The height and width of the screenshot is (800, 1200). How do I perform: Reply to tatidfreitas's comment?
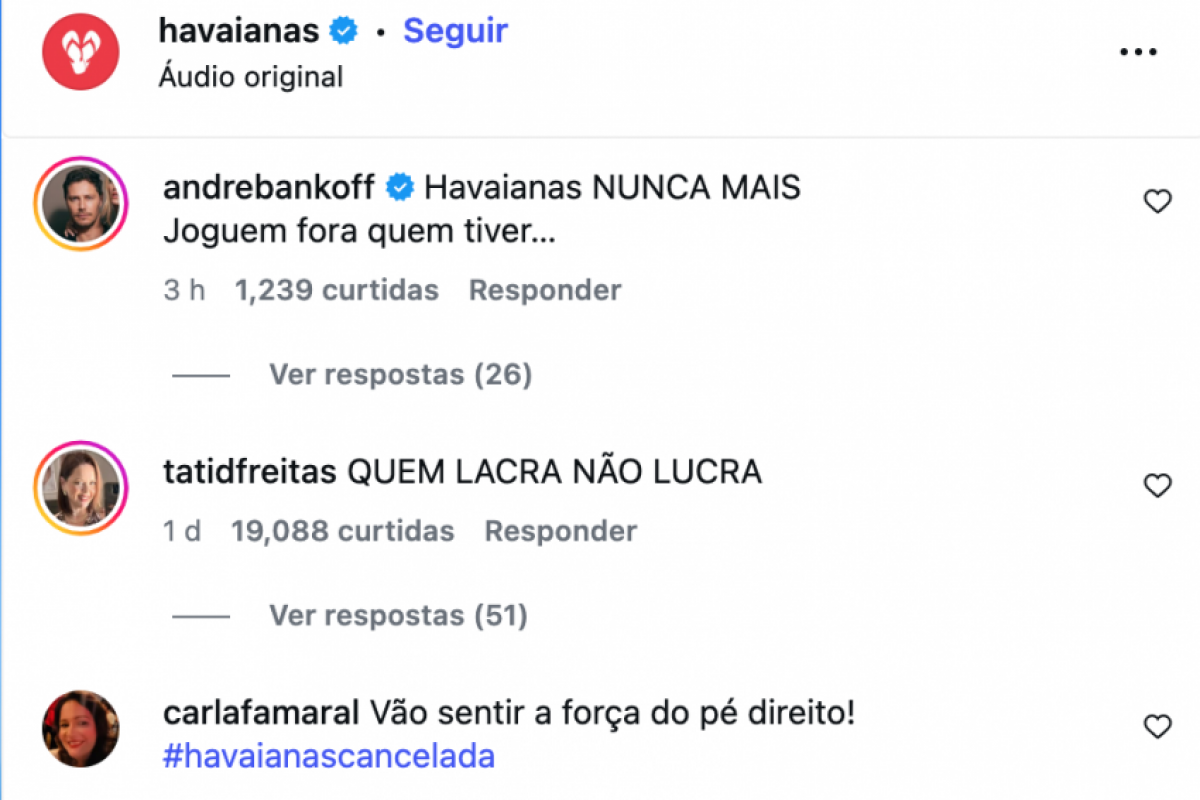coord(560,531)
